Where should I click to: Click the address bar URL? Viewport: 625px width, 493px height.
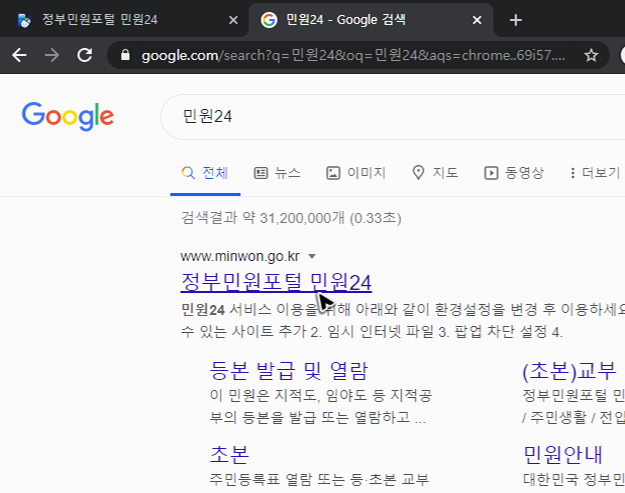point(353,55)
